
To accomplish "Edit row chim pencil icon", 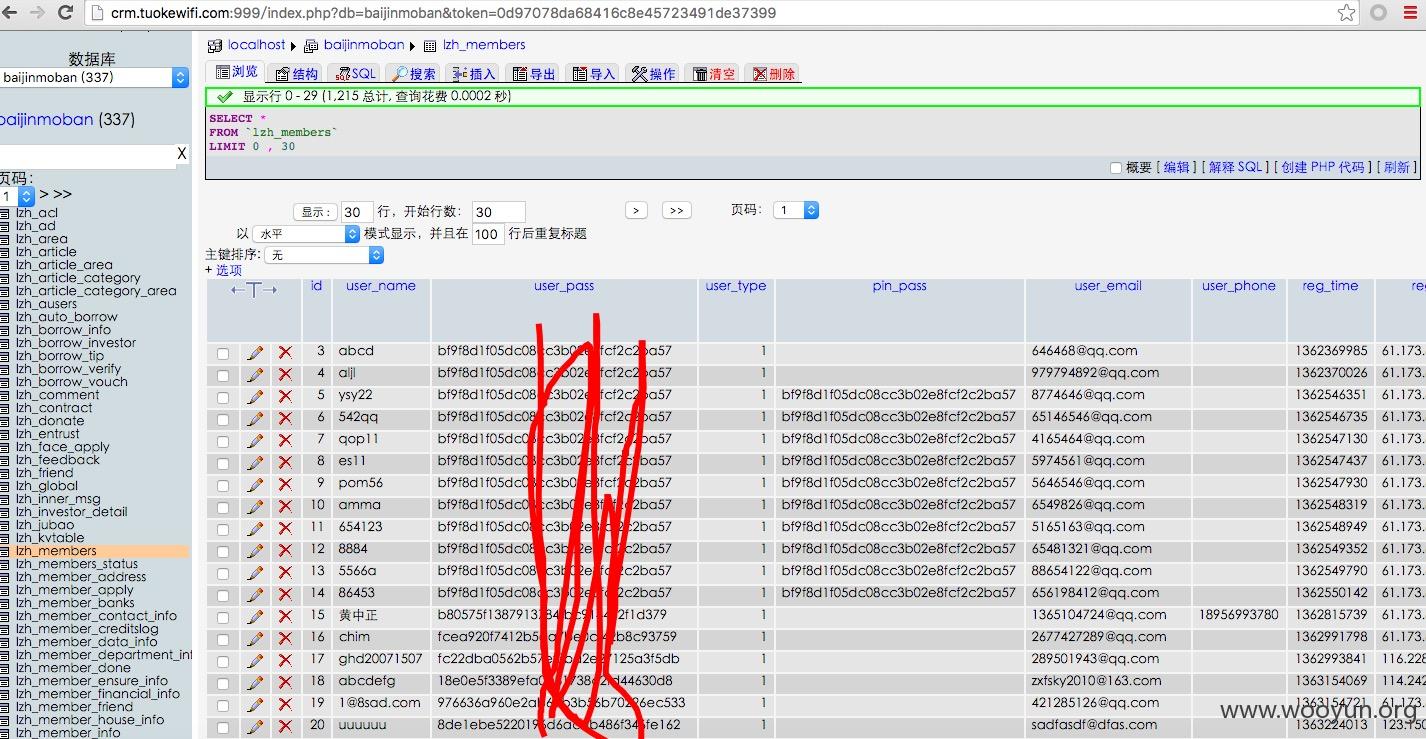I will pyautogui.click(x=255, y=638).
